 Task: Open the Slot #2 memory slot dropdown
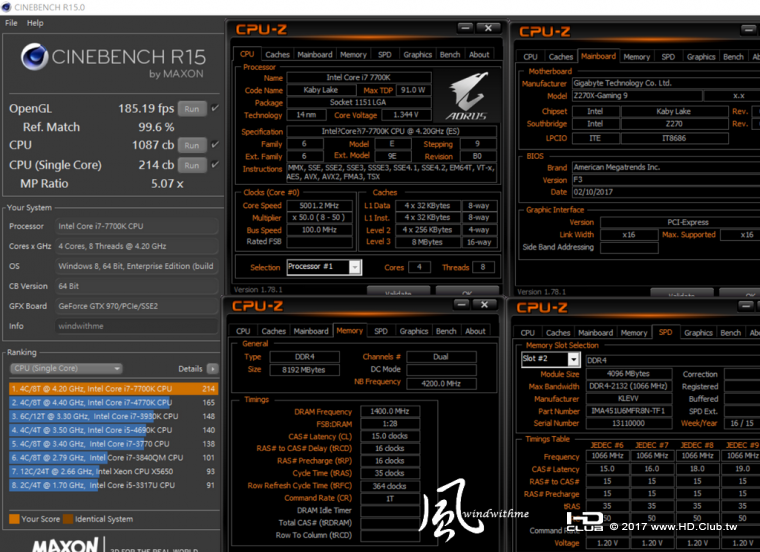click(x=550, y=359)
